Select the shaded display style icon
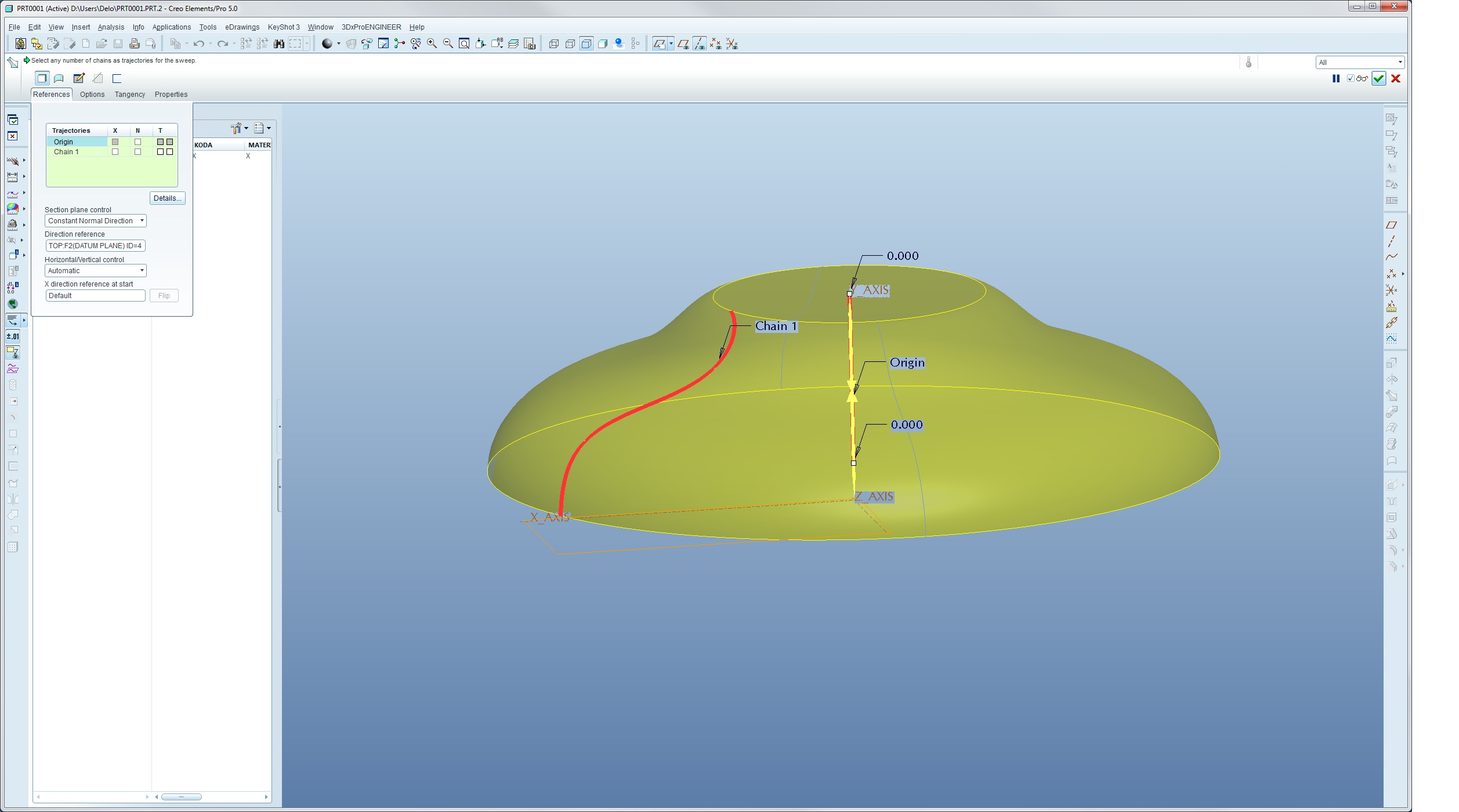 (x=603, y=43)
